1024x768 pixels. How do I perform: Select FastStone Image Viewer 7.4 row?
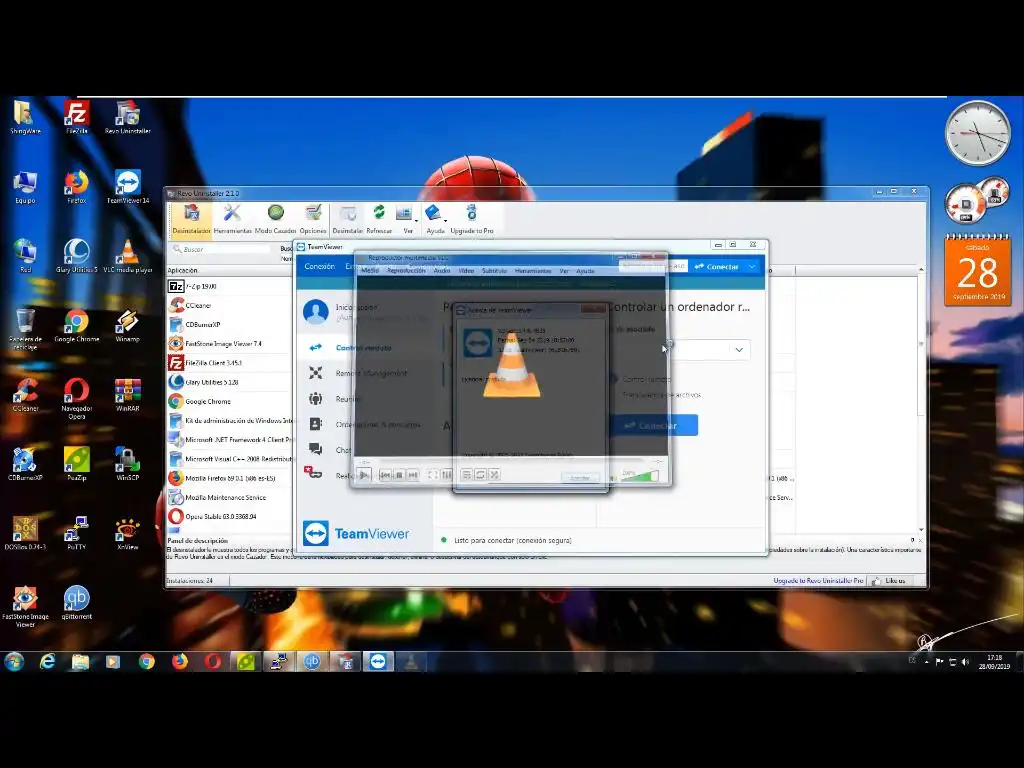[230, 344]
